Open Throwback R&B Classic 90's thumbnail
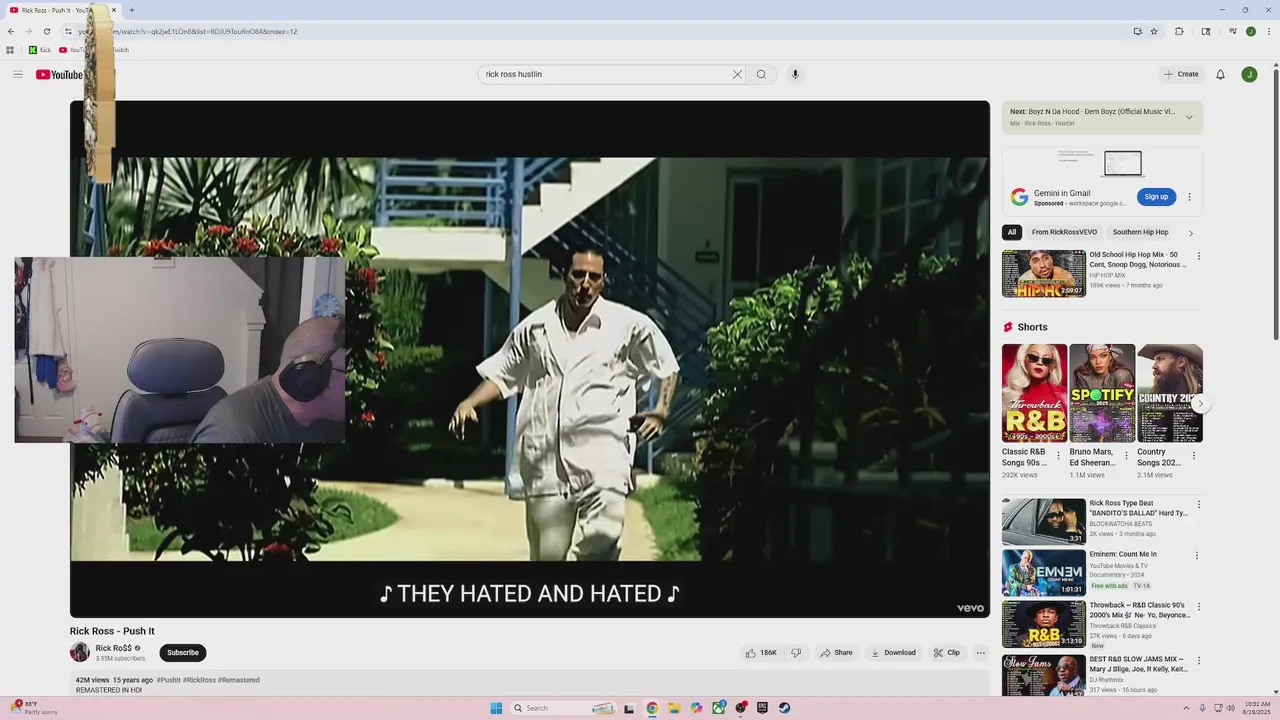1280x720 pixels. (x=1044, y=623)
